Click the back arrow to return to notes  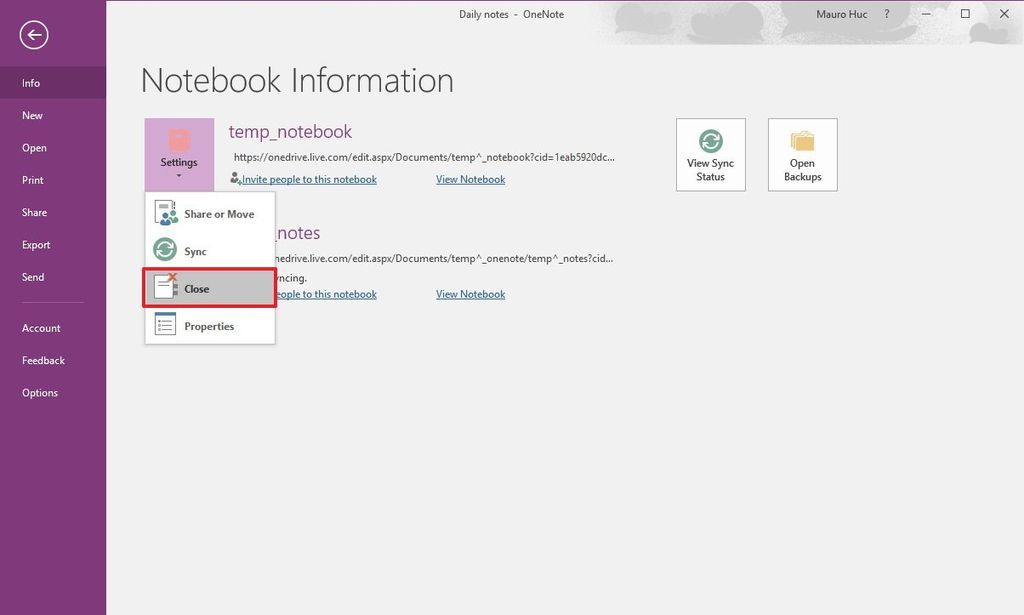[x=33, y=35]
